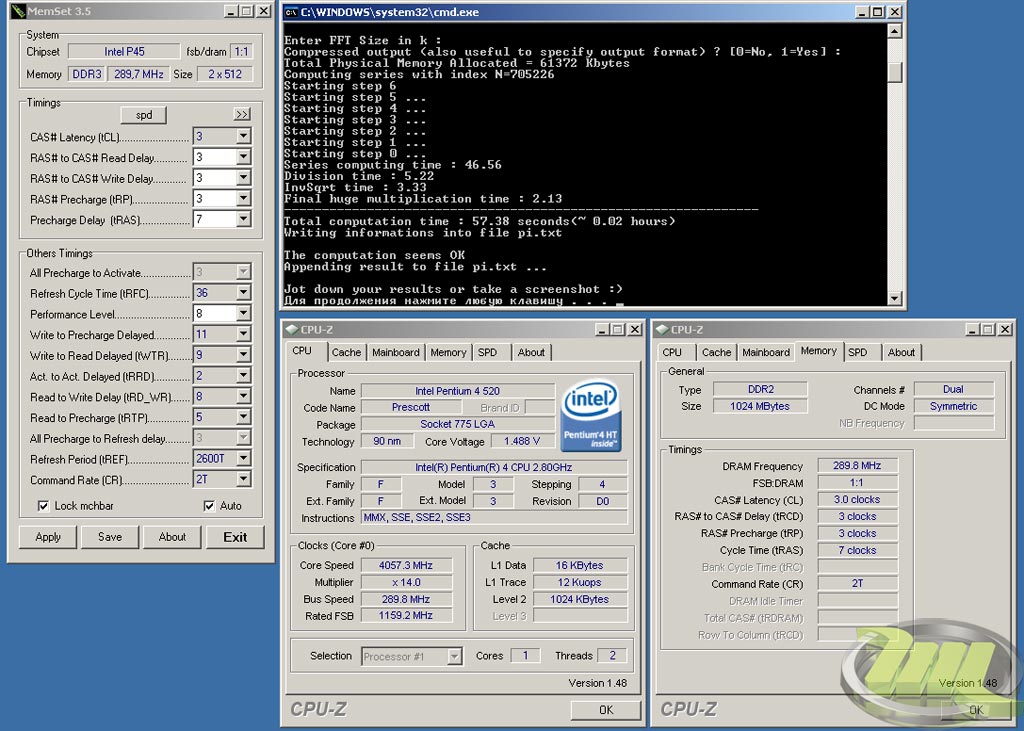This screenshot has width=1024, height=731.
Task: Click the >> expand timings button in MemSet
Action: (242, 114)
